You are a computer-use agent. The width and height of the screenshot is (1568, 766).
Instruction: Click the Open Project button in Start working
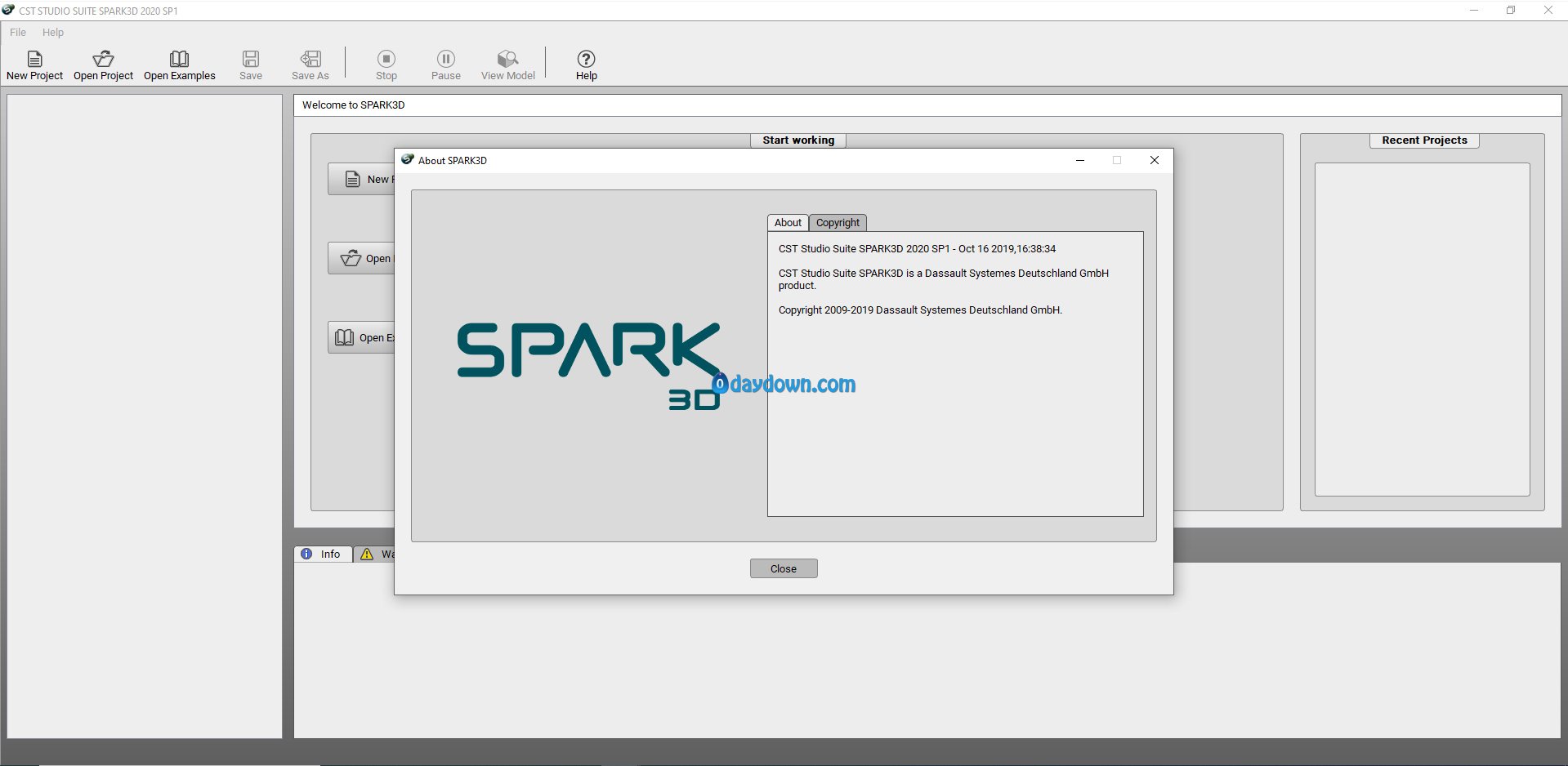click(361, 258)
